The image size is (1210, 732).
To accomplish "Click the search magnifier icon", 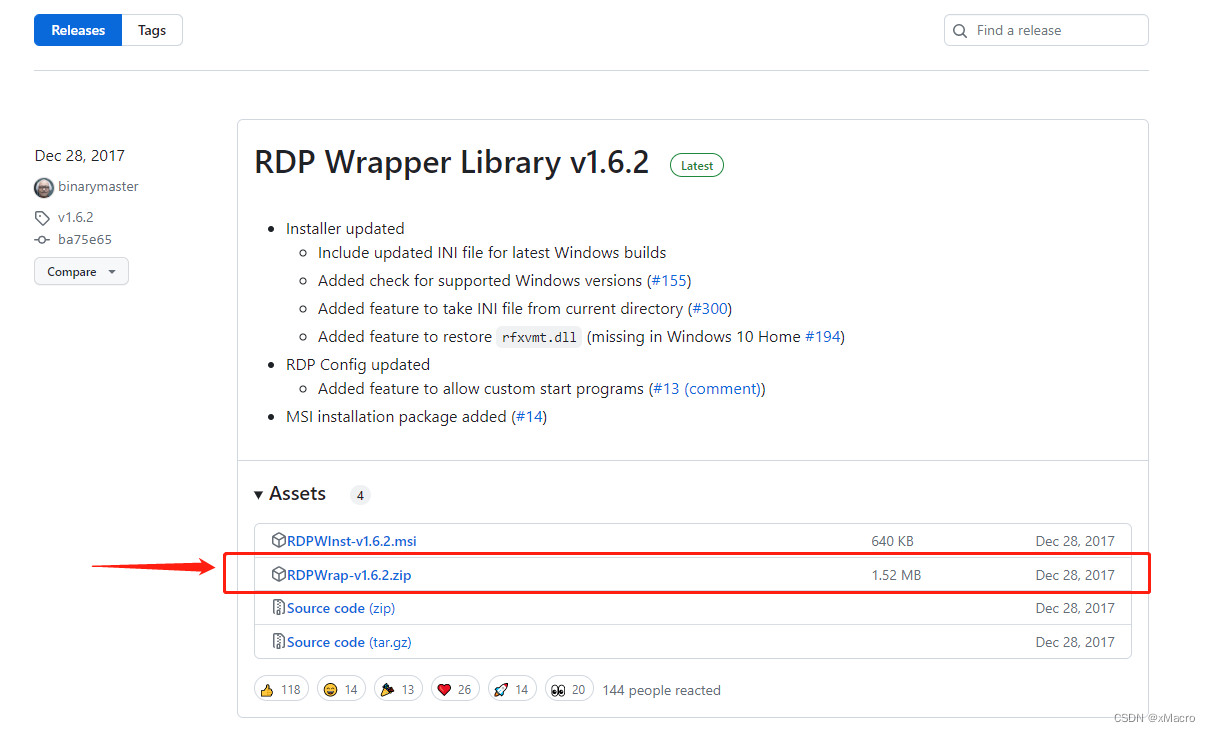I will (x=960, y=31).
